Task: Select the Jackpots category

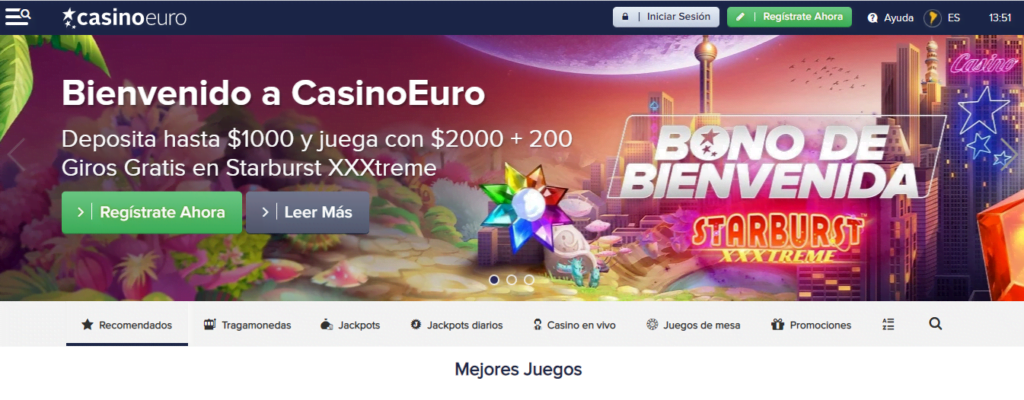Action: click(x=350, y=325)
